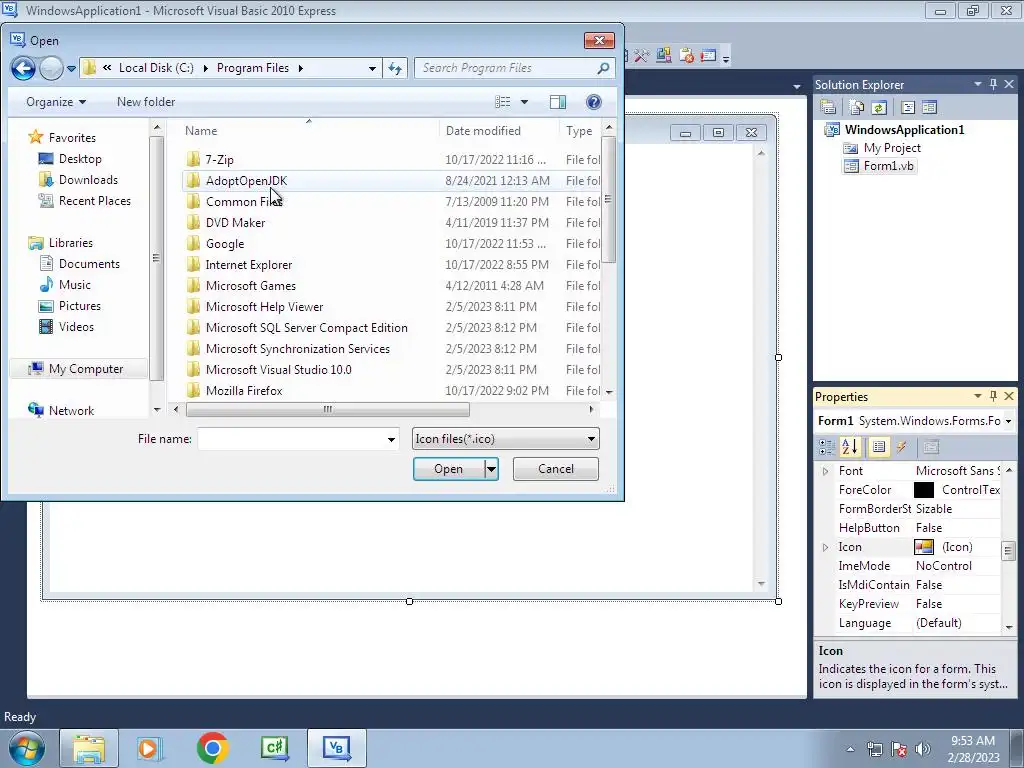Click Refresh in Solution Explorer toolbar
Viewport: 1024px width, 768px height.
click(x=879, y=107)
